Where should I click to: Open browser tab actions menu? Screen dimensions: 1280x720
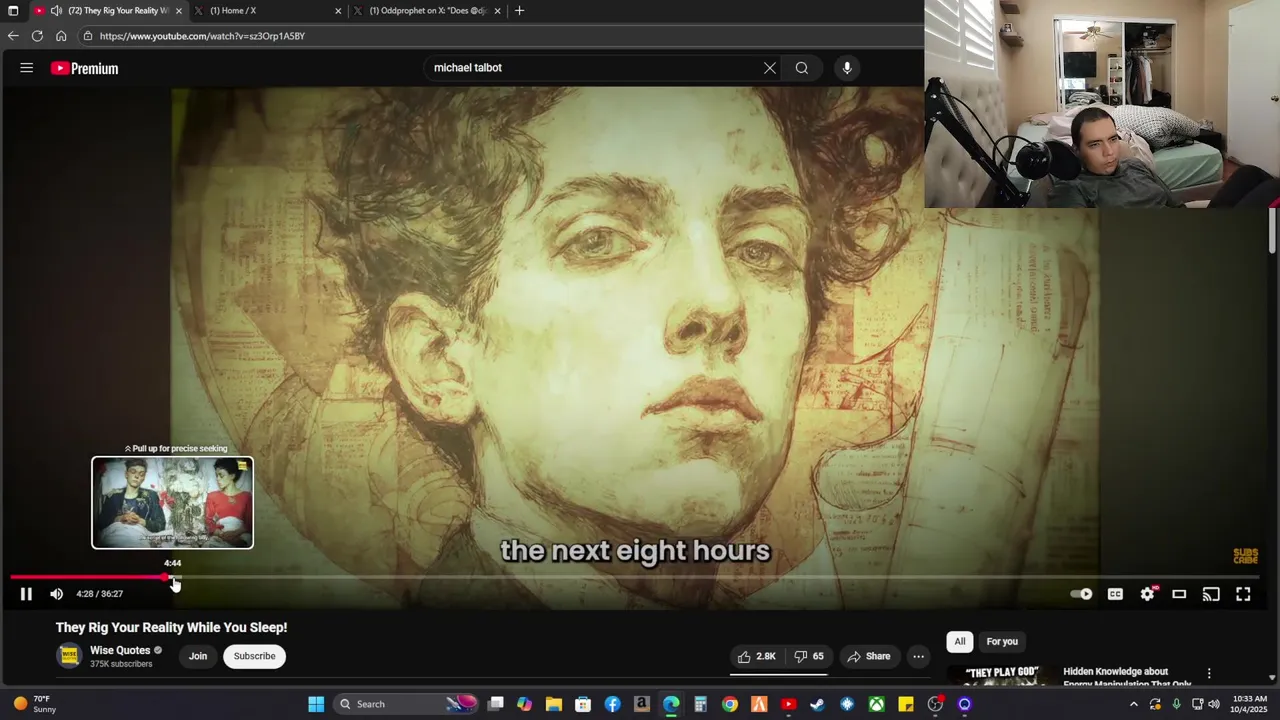click(x=13, y=11)
